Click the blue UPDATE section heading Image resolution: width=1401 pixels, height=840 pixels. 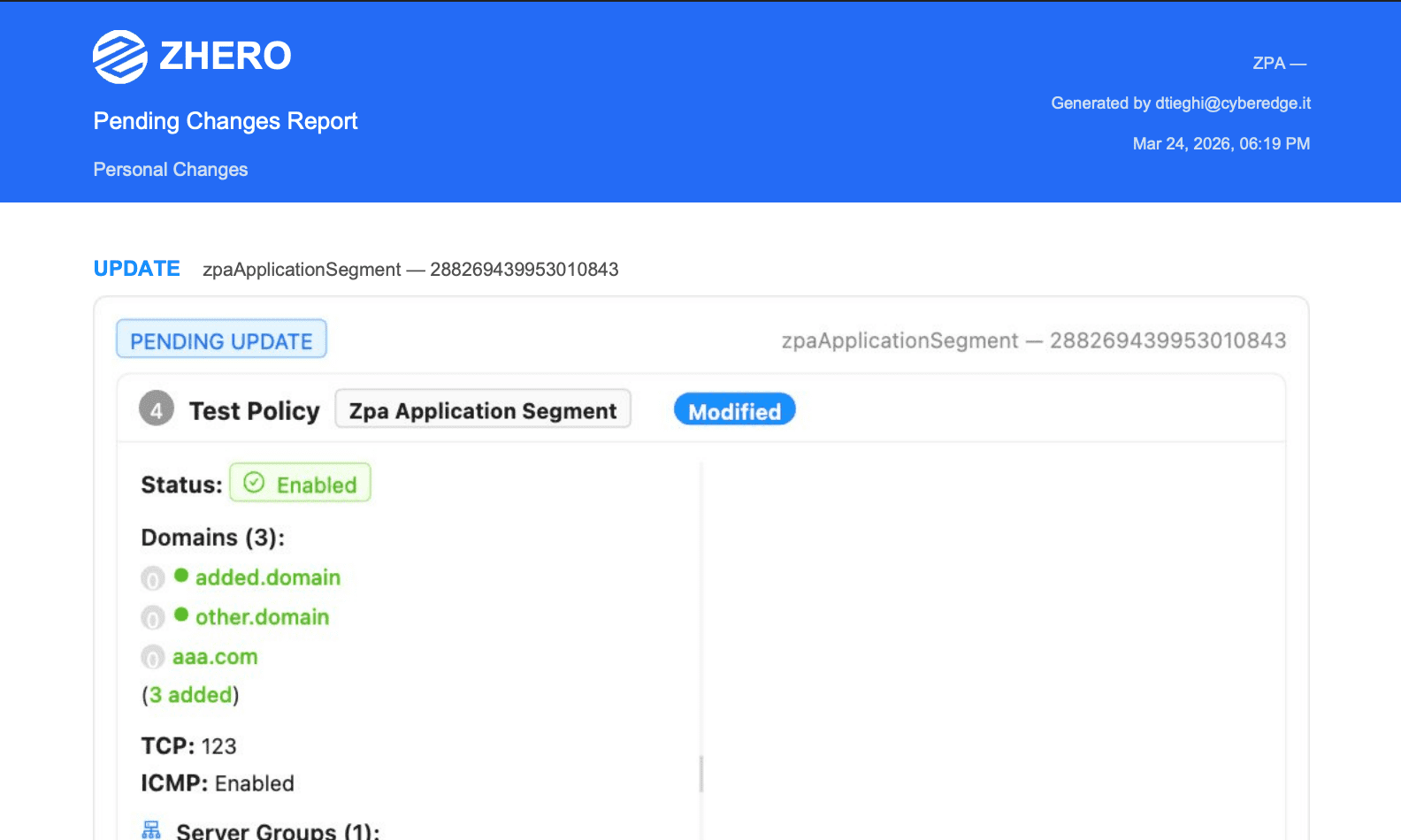tap(137, 269)
